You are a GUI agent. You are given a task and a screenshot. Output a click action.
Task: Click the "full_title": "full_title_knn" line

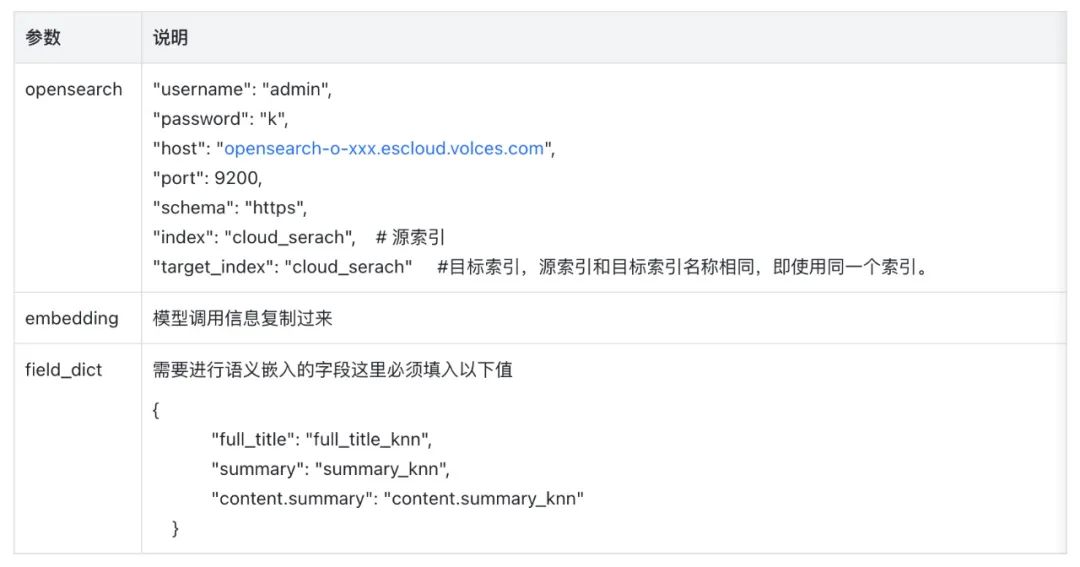click(321, 438)
